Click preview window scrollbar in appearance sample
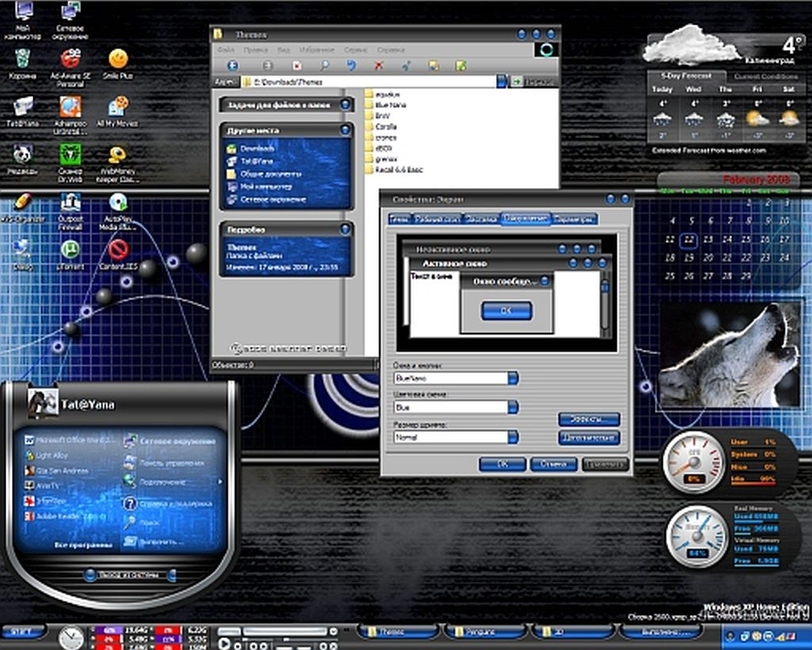The image size is (812, 650). [605, 304]
